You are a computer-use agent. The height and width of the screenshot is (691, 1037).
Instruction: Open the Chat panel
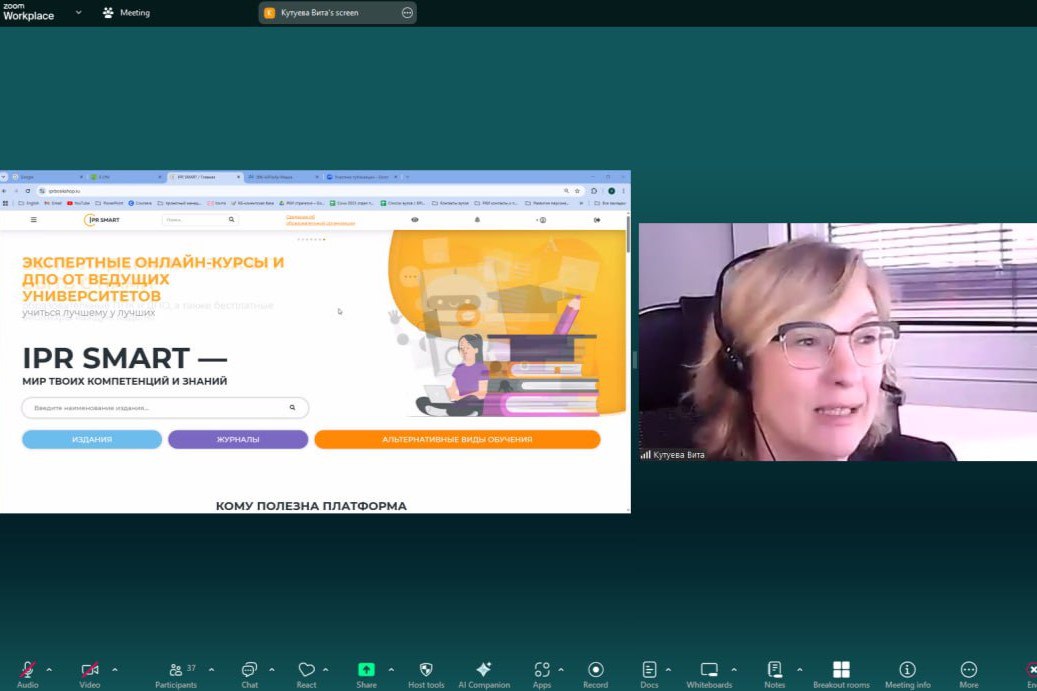249,670
